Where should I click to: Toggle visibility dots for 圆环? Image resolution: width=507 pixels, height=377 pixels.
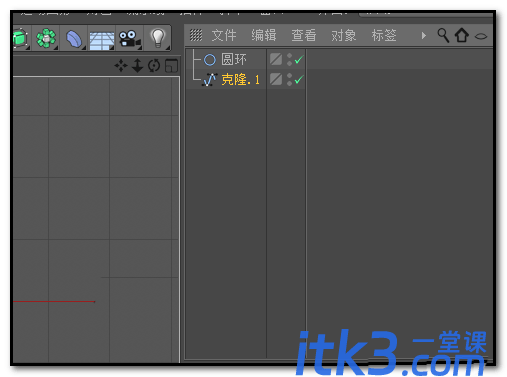coord(289,60)
